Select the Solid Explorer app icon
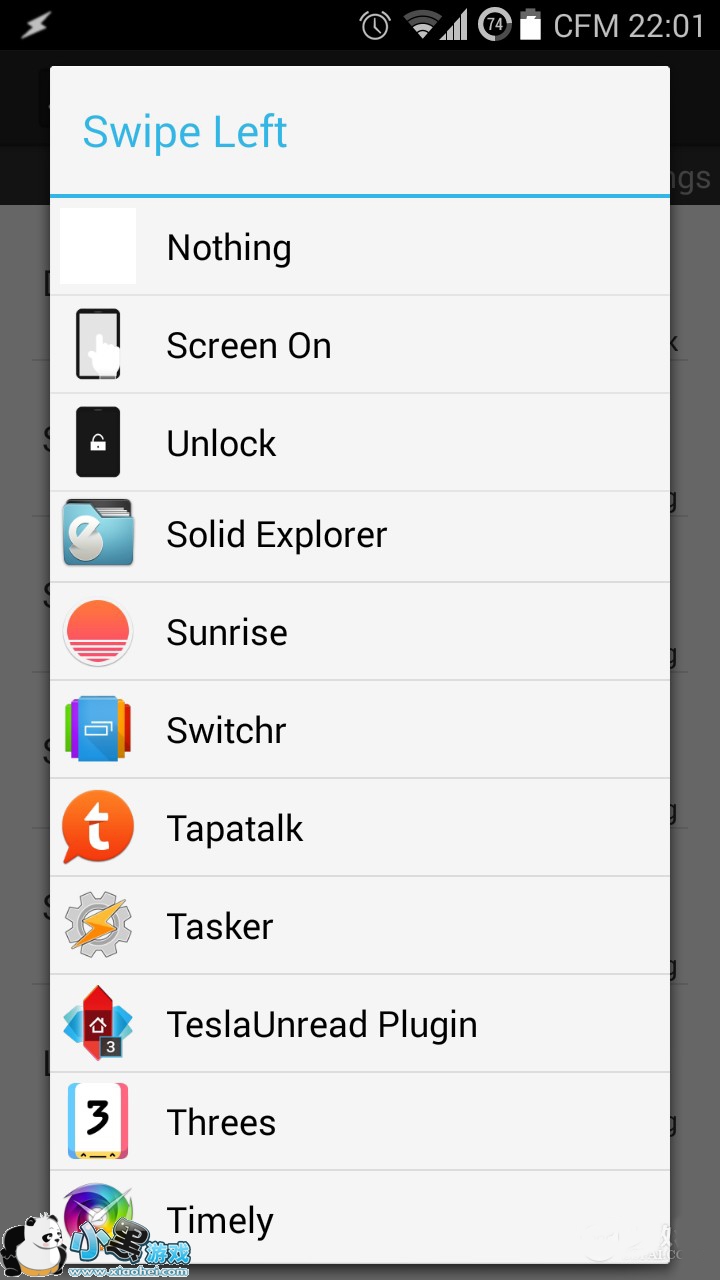The width and height of the screenshot is (720, 1280). 98,534
